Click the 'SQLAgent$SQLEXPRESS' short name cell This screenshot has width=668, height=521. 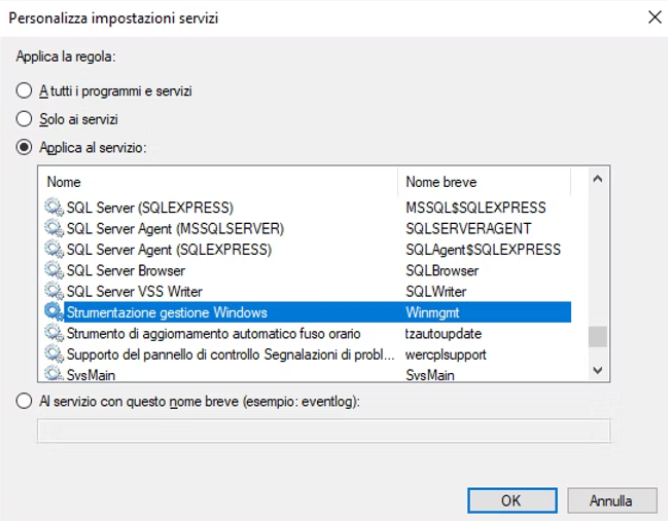point(483,249)
